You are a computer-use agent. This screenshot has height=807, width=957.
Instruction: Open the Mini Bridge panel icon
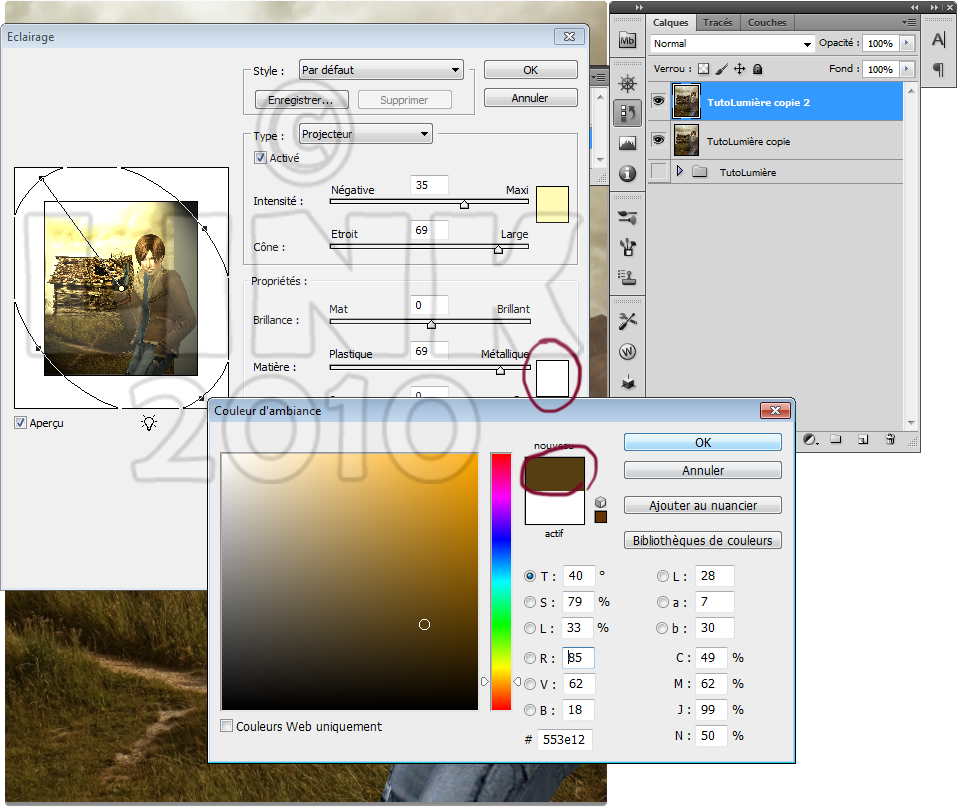tap(628, 41)
